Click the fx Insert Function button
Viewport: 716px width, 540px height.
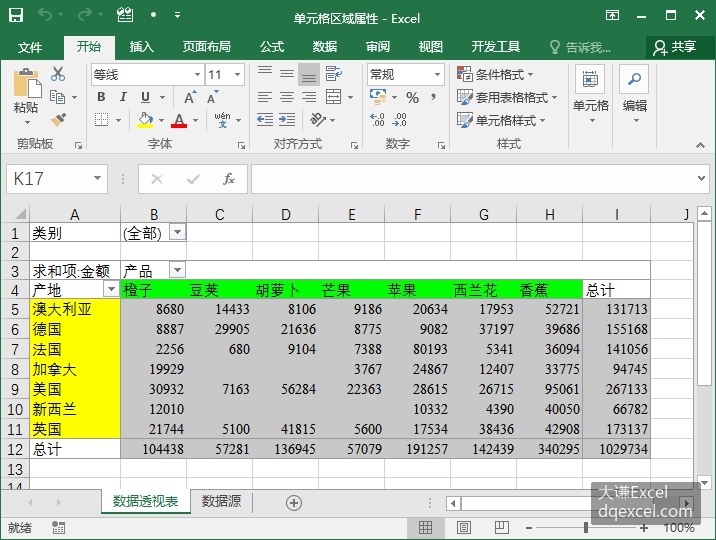[x=228, y=179]
